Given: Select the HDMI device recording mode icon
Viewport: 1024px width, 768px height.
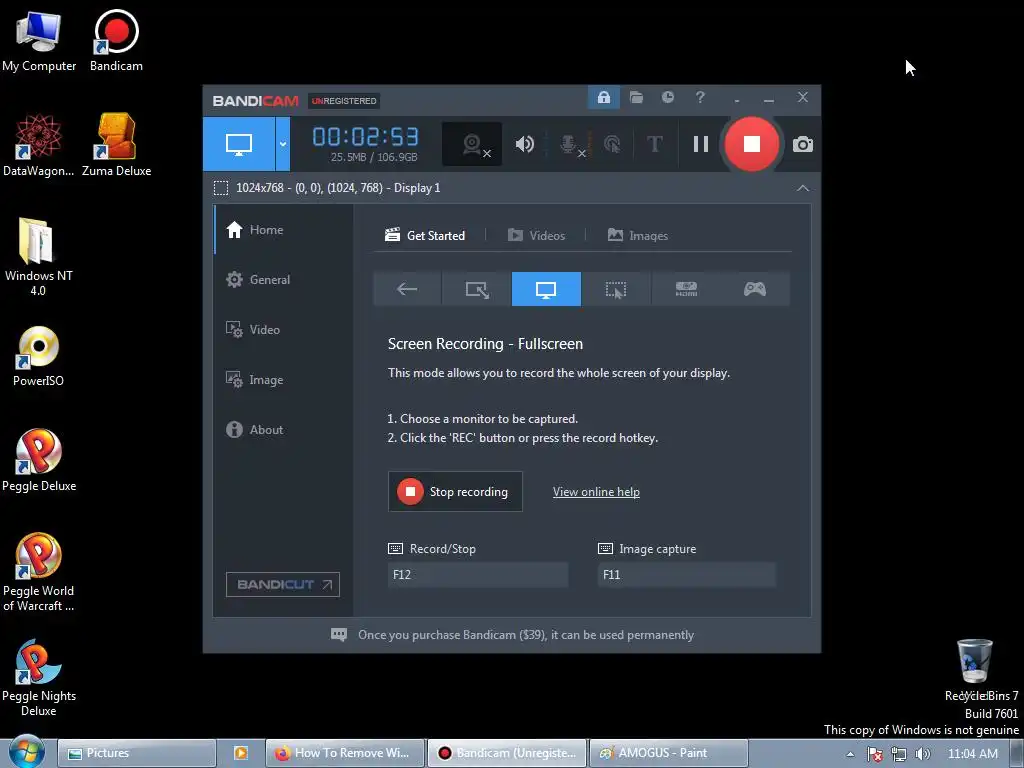Looking at the screenshot, I should pyautogui.click(x=686, y=289).
